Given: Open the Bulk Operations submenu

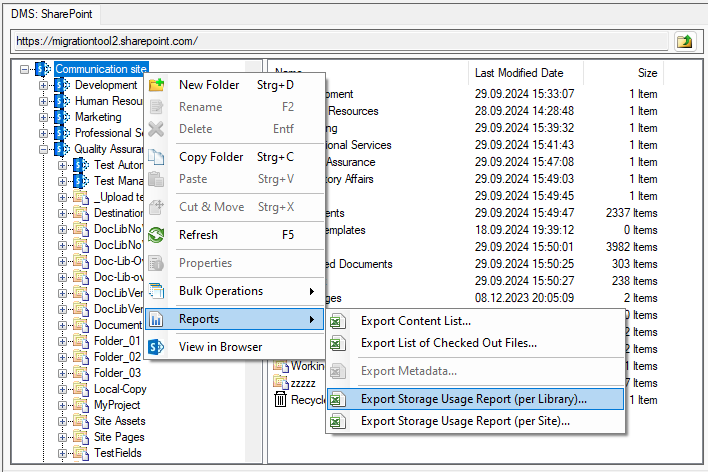Looking at the screenshot, I should coord(235,291).
